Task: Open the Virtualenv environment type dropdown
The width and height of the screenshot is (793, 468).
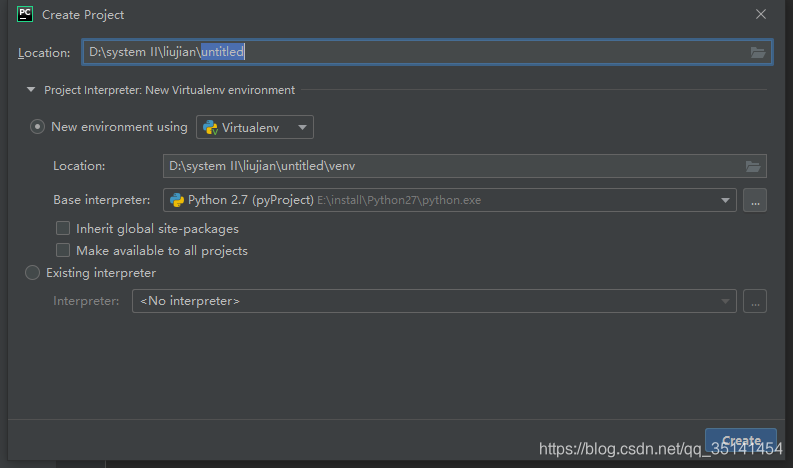Action: click(255, 127)
